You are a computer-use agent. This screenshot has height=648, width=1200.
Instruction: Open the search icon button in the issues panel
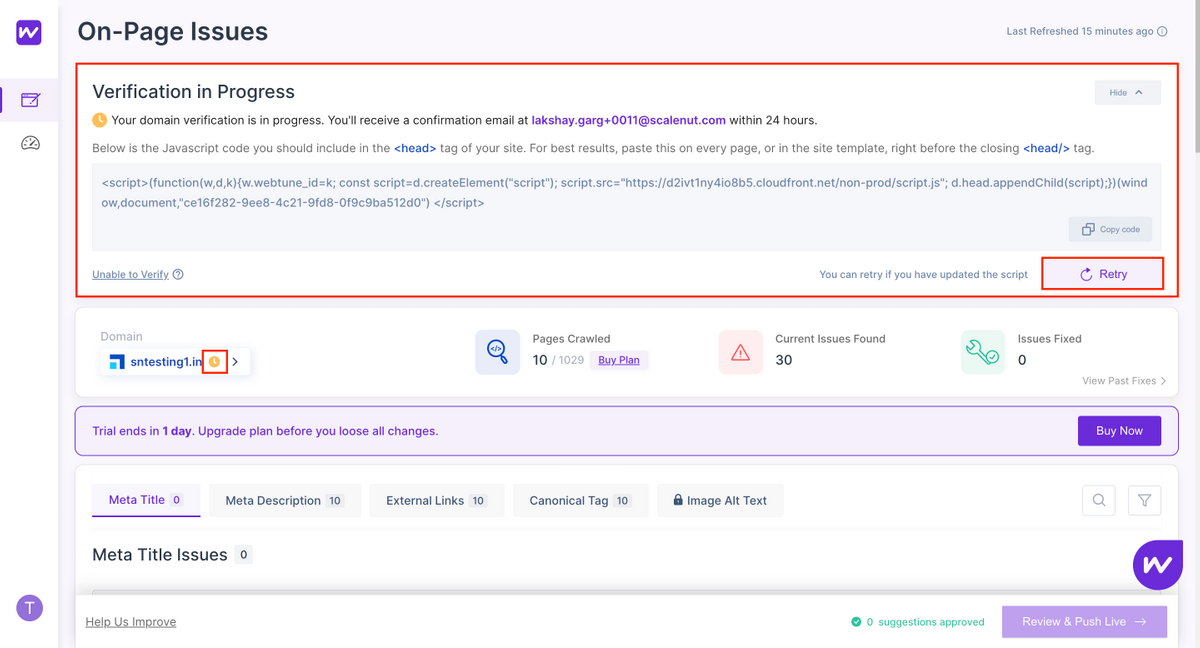1099,500
